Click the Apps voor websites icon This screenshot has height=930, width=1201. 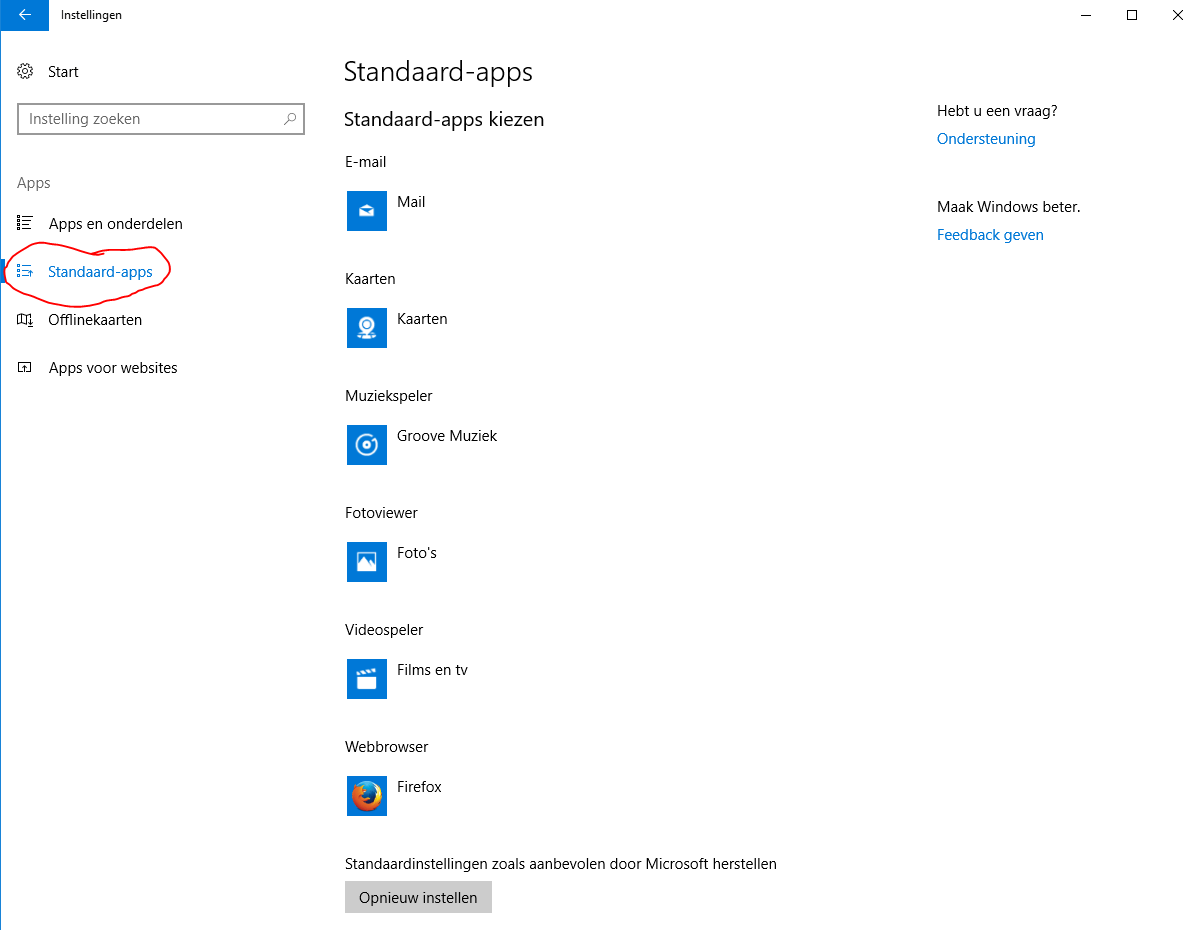tap(24, 367)
